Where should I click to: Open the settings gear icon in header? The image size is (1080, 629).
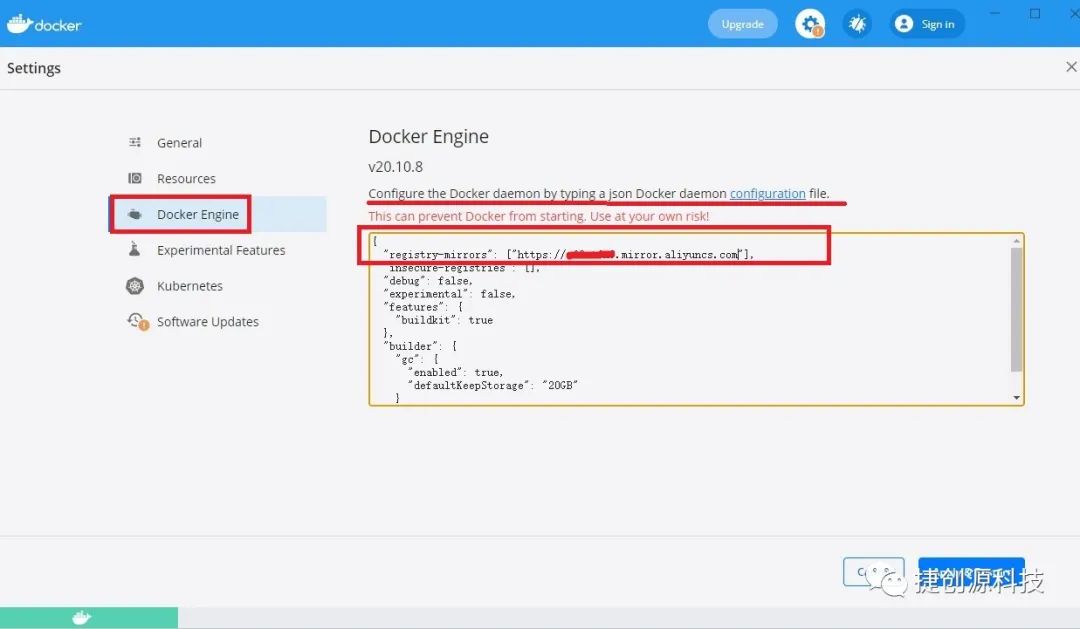[x=810, y=24]
